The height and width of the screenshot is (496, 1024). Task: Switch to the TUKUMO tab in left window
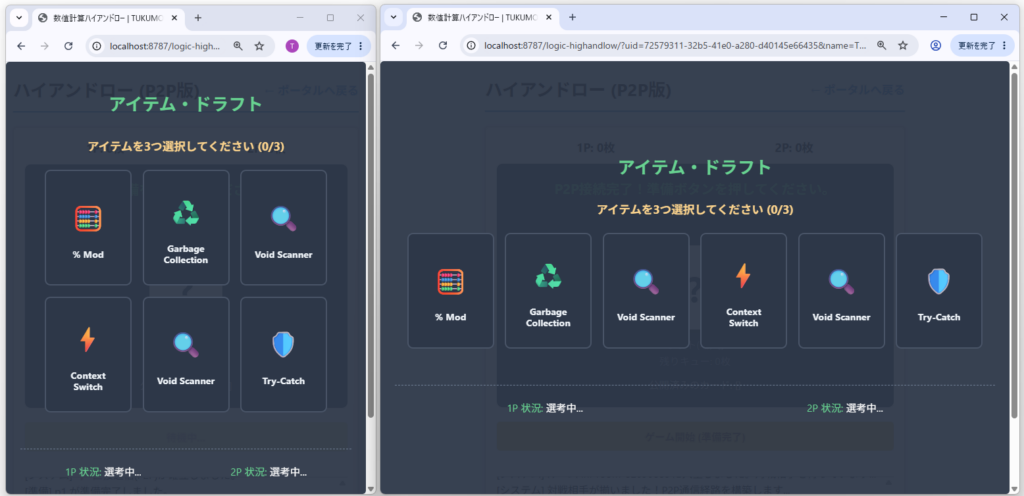coord(108,18)
